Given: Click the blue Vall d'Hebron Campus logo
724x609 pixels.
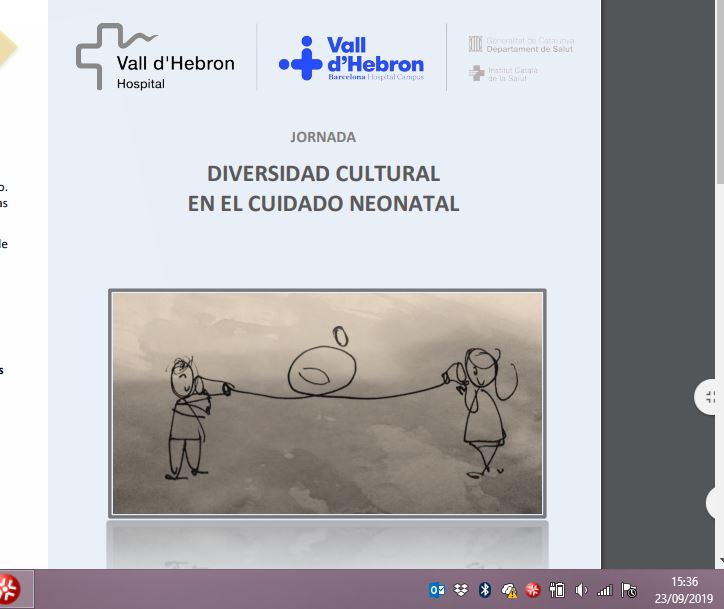Looking at the screenshot, I should (351, 58).
